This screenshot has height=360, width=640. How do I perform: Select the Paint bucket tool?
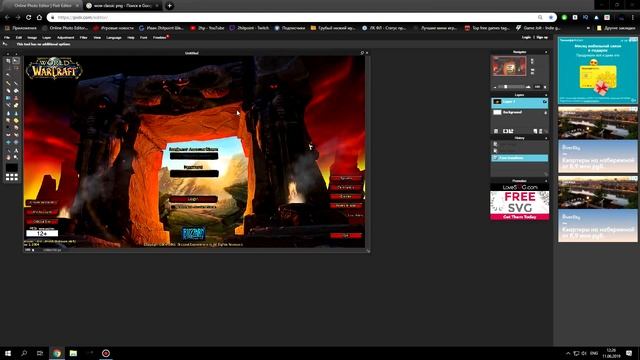(x=16, y=91)
